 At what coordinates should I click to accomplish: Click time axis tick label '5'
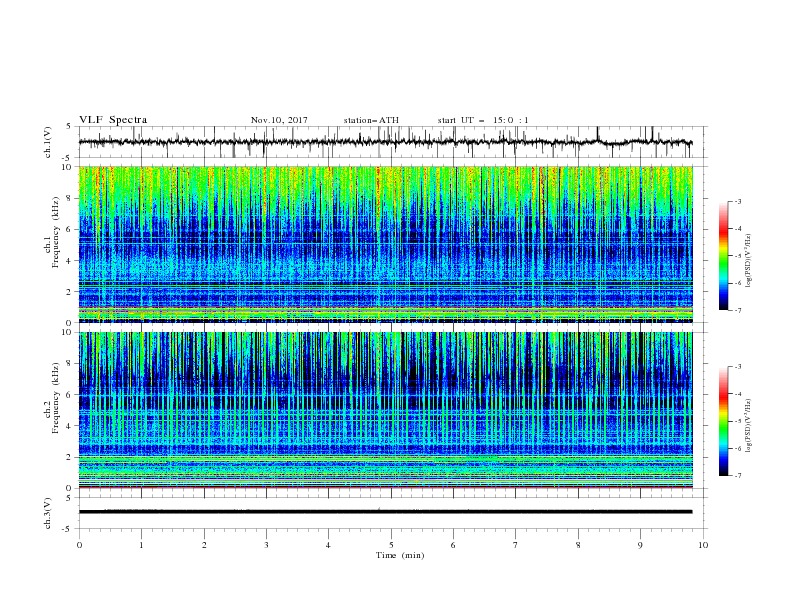pyautogui.click(x=391, y=545)
